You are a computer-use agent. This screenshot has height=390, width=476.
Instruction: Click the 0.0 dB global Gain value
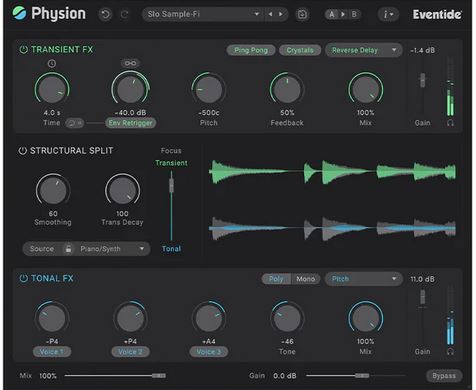pyautogui.click(x=285, y=376)
